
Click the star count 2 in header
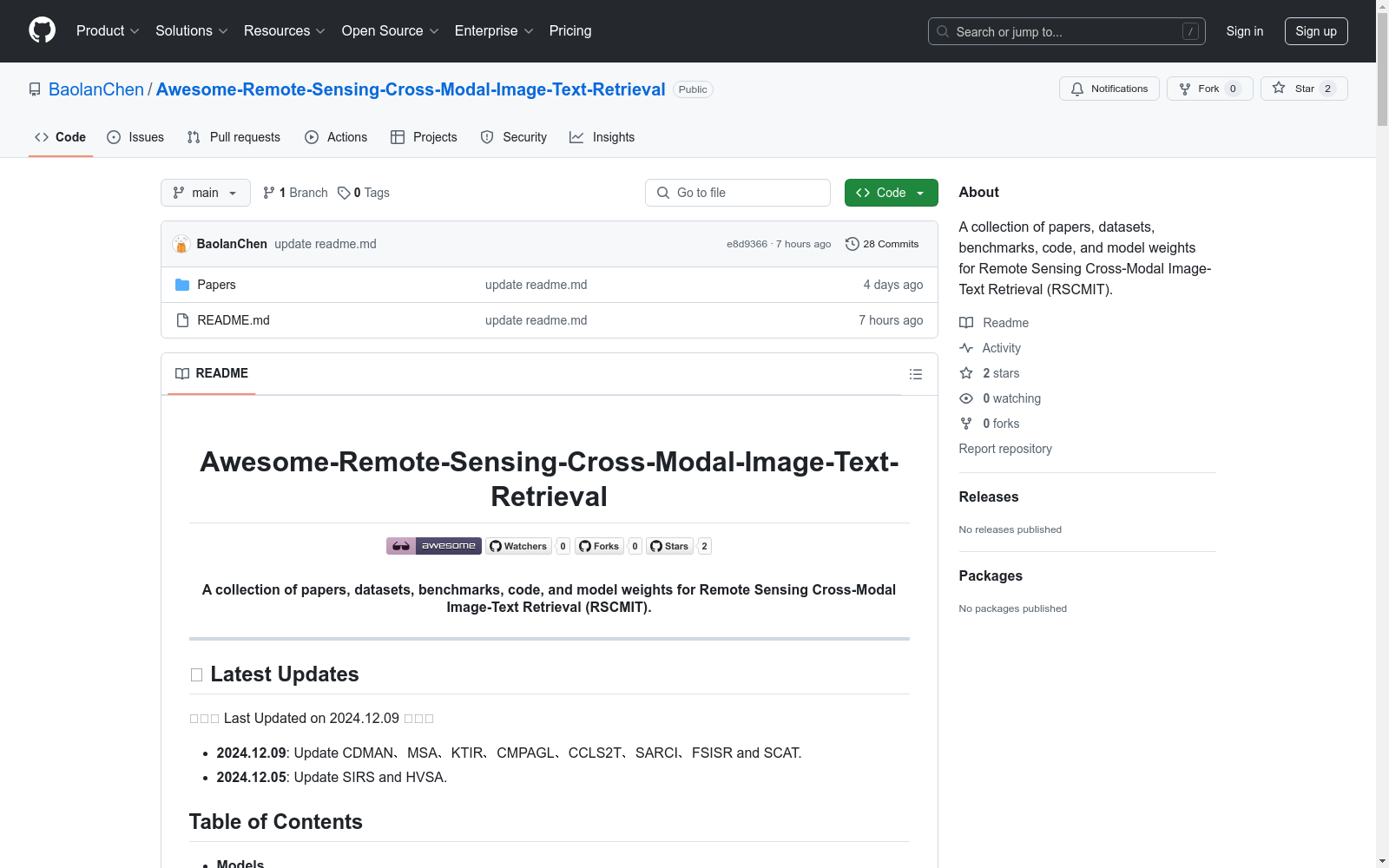pyautogui.click(x=1327, y=89)
